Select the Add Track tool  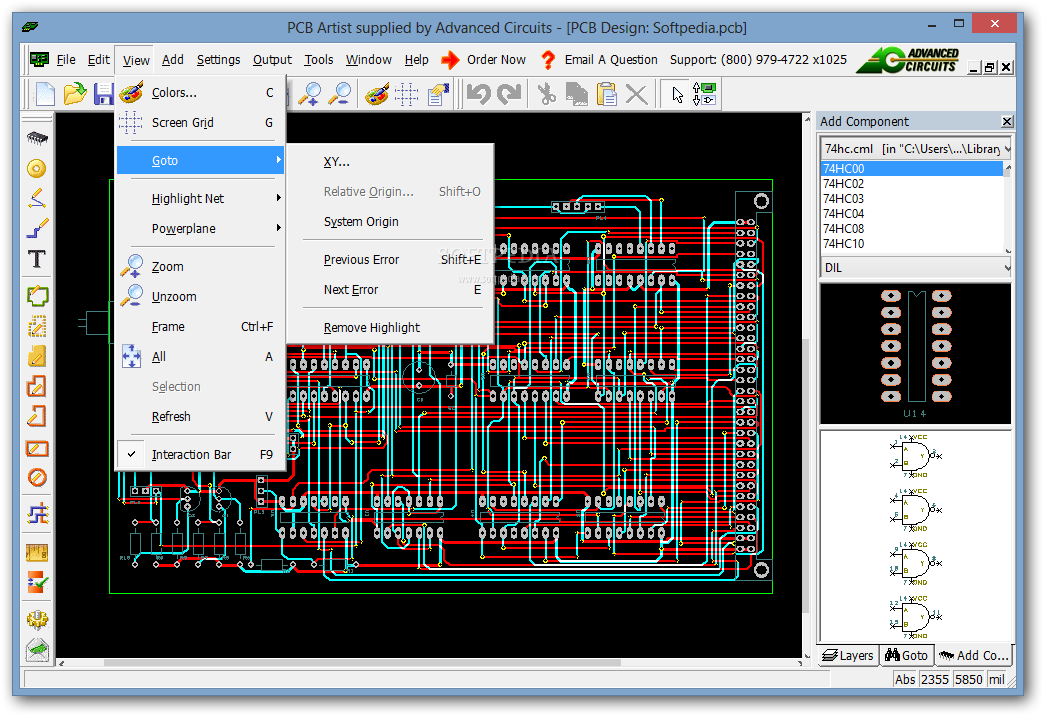37,228
